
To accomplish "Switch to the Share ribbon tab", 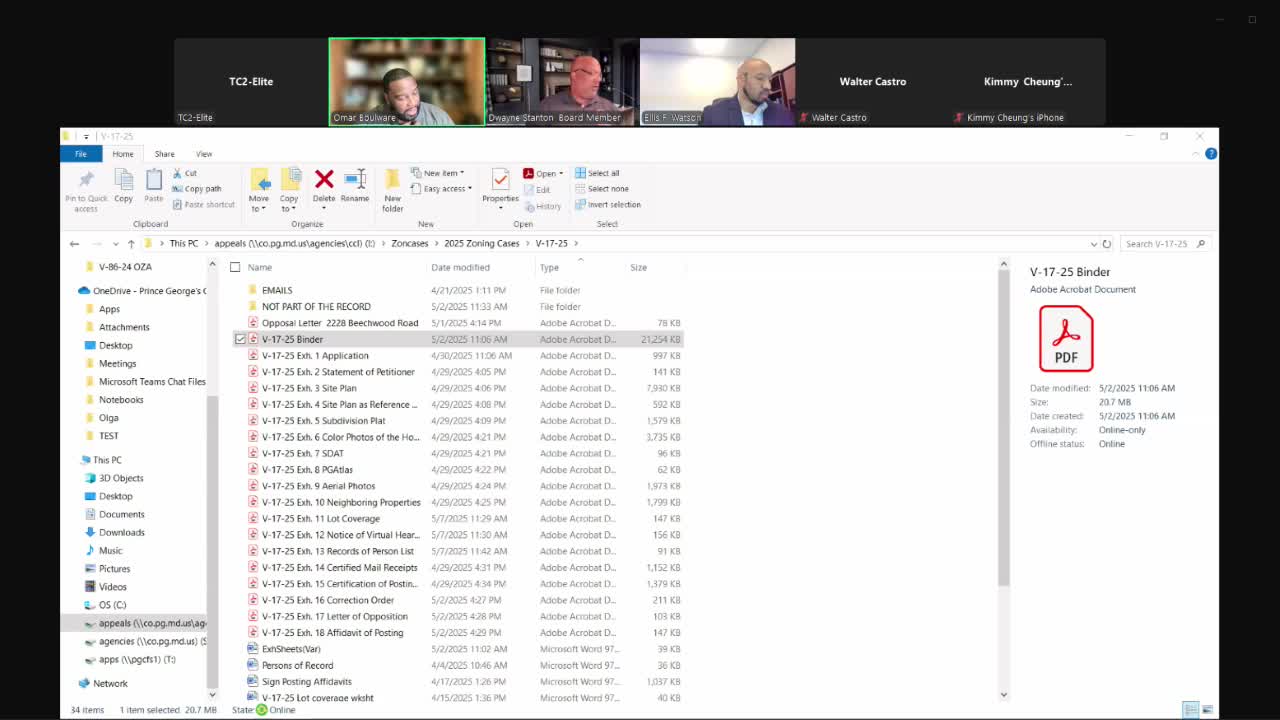I will [164, 154].
